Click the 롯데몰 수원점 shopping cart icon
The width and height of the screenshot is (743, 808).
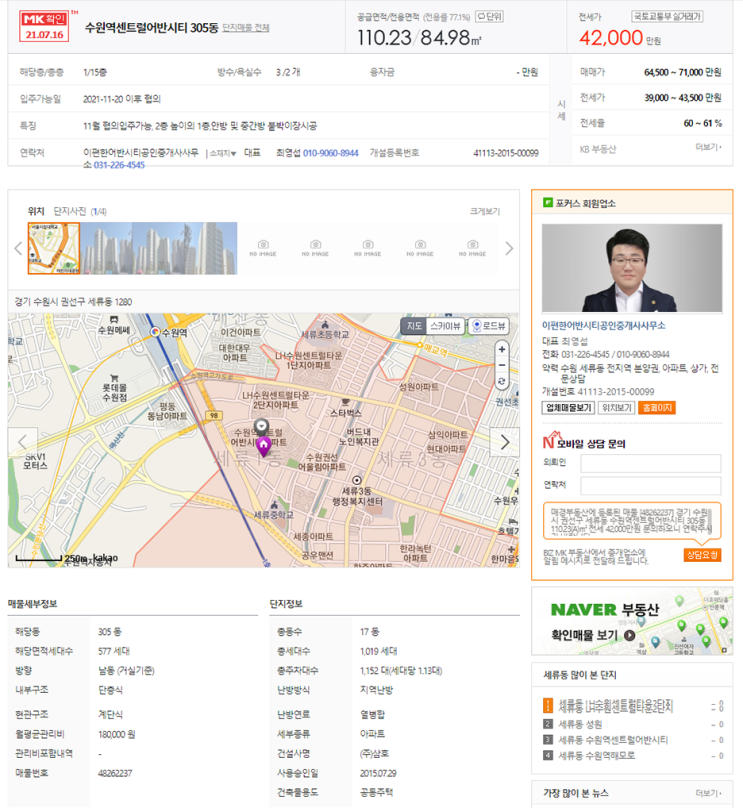pos(114,378)
